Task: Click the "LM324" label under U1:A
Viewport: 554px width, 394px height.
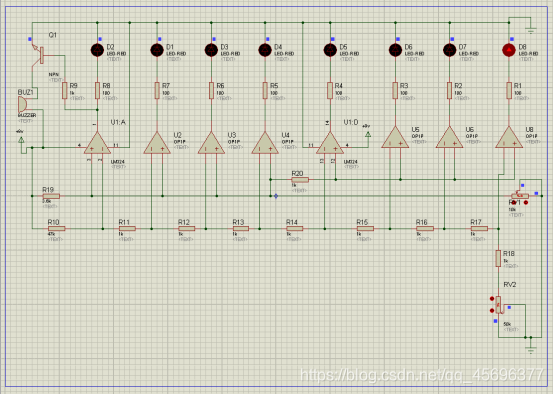Action: pyautogui.click(x=117, y=162)
